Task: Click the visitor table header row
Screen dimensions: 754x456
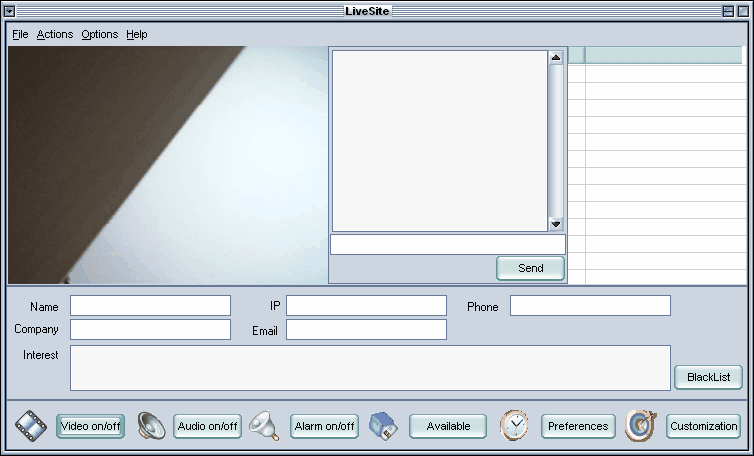Action: pos(655,55)
